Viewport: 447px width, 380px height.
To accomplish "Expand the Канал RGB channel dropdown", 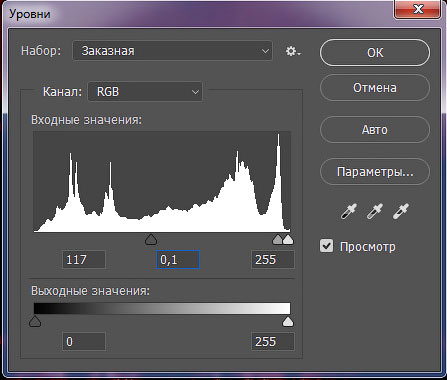I will click(145, 92).
